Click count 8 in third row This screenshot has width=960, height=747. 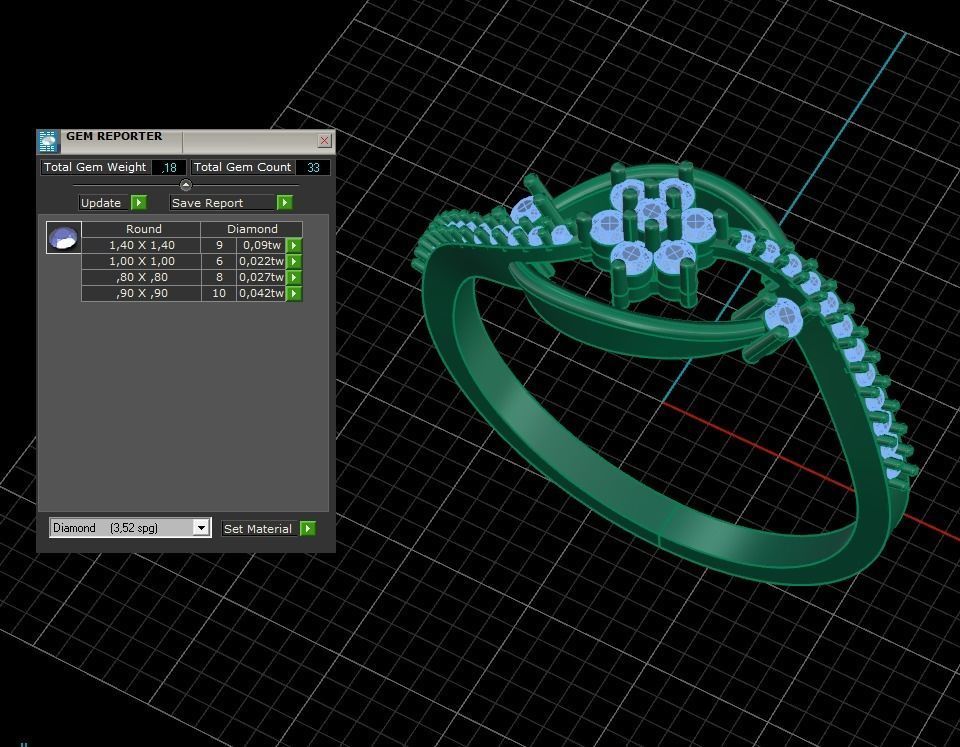[x=219, y=277]
